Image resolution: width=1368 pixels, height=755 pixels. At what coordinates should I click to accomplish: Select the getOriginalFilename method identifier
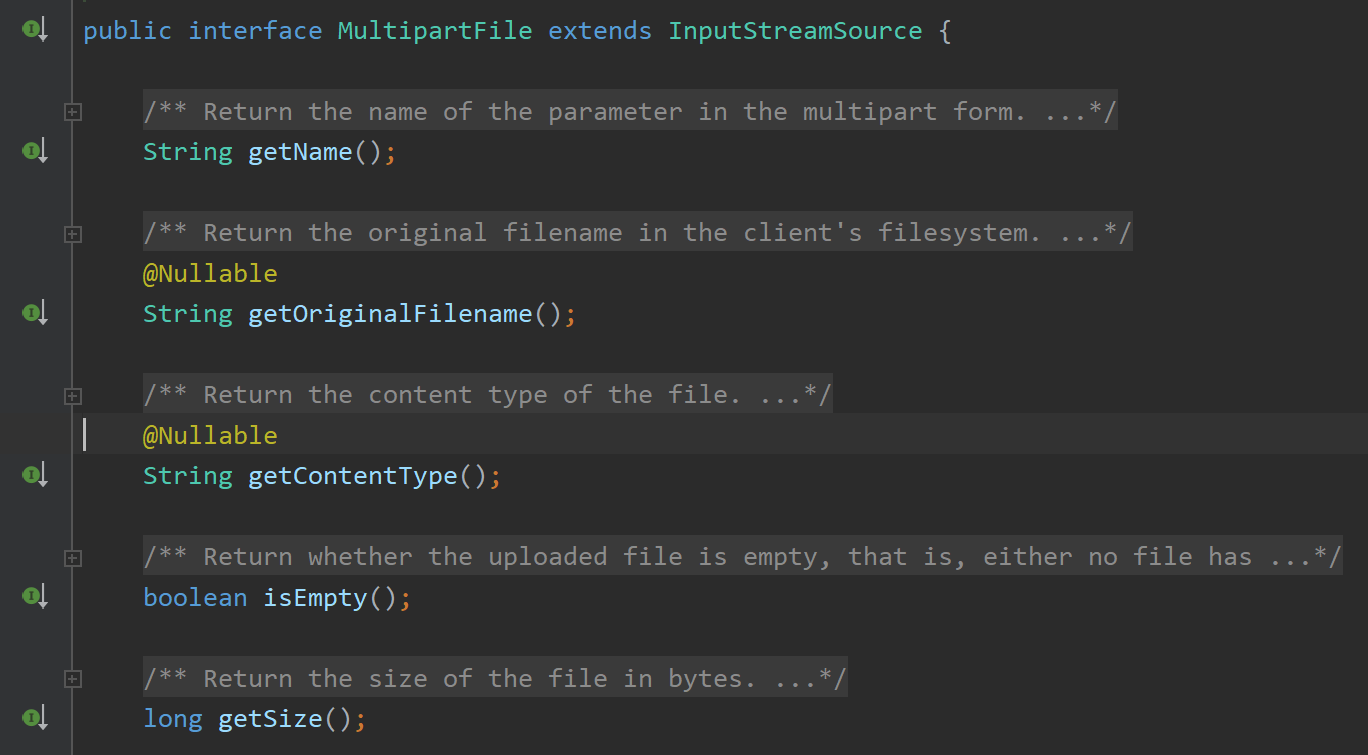point(390,314)
